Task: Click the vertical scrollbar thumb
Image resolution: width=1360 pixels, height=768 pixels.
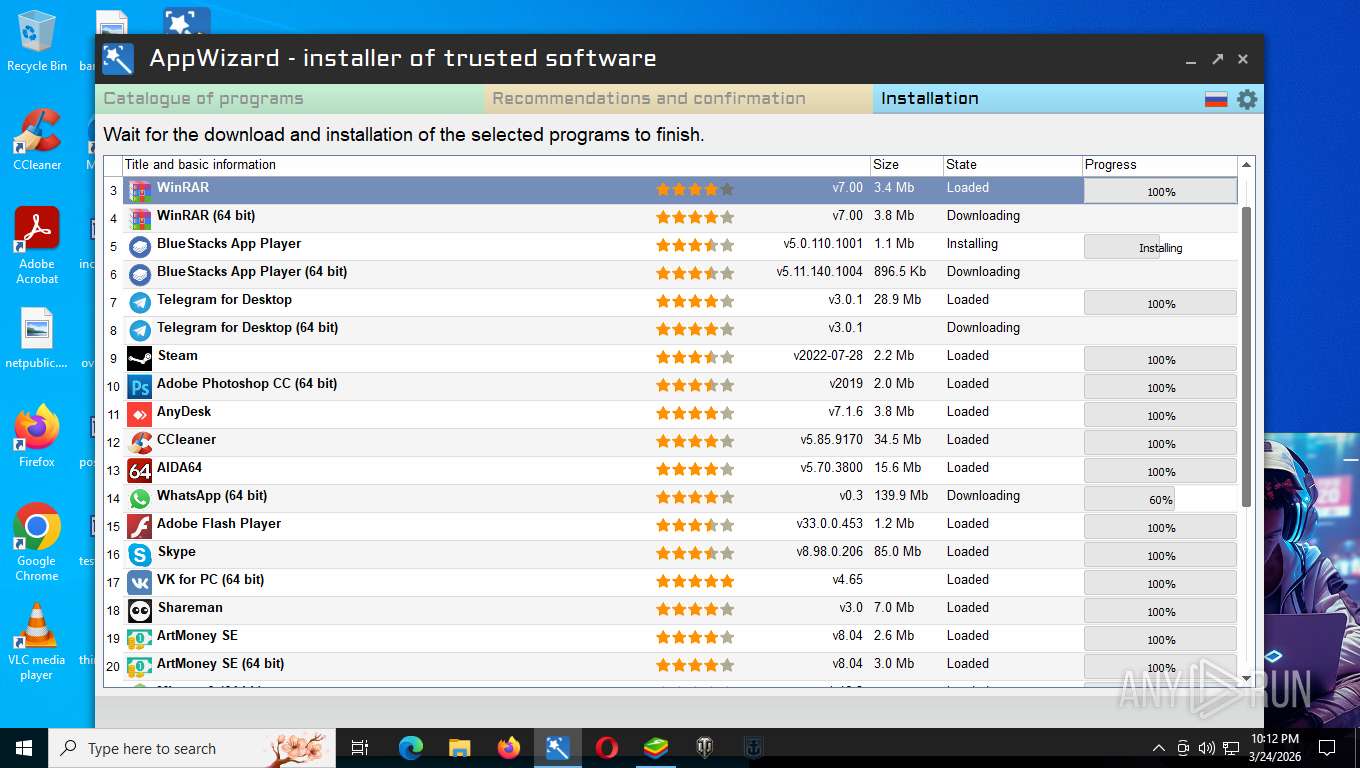Action: click(x=1246, y=356)
